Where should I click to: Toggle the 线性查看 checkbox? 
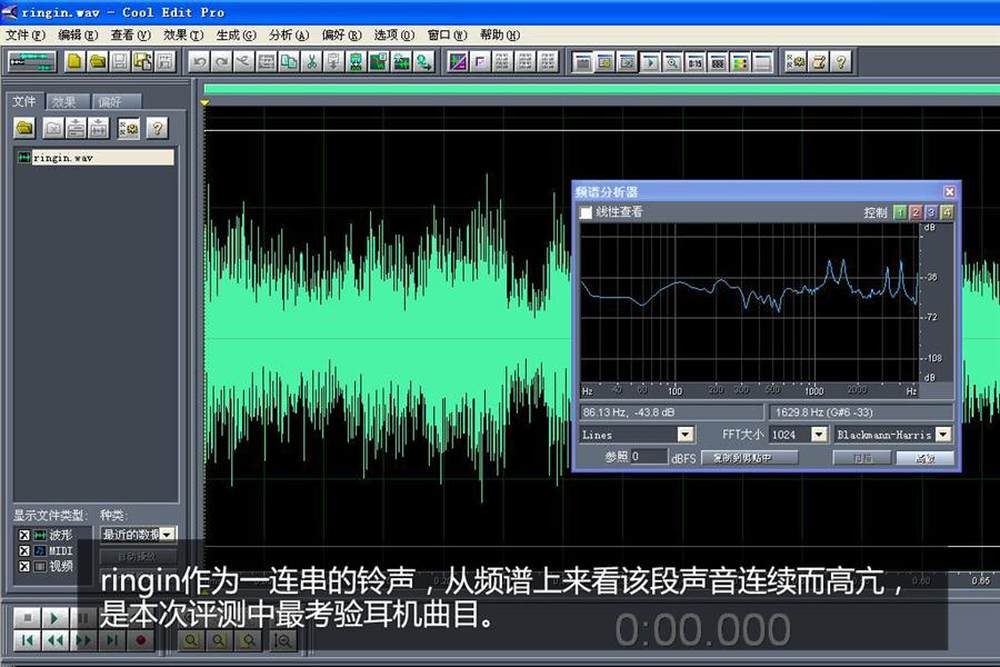(x=585, y=212)
